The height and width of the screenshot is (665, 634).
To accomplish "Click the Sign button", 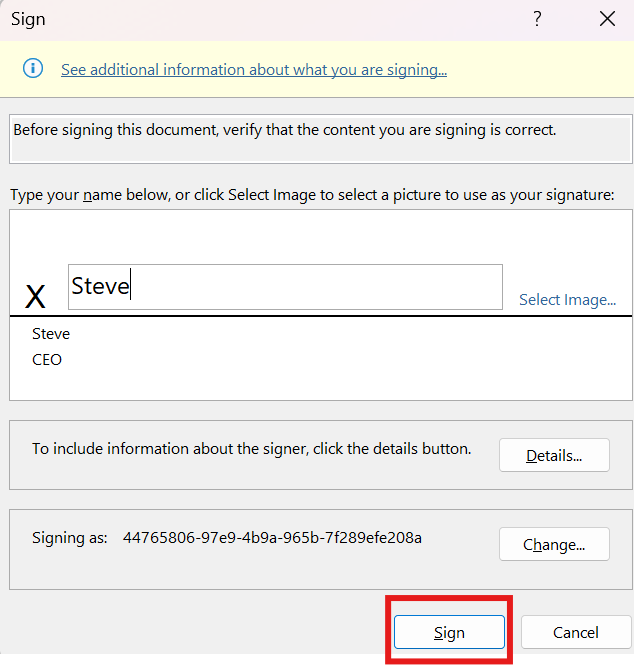I will click(449, 632).
